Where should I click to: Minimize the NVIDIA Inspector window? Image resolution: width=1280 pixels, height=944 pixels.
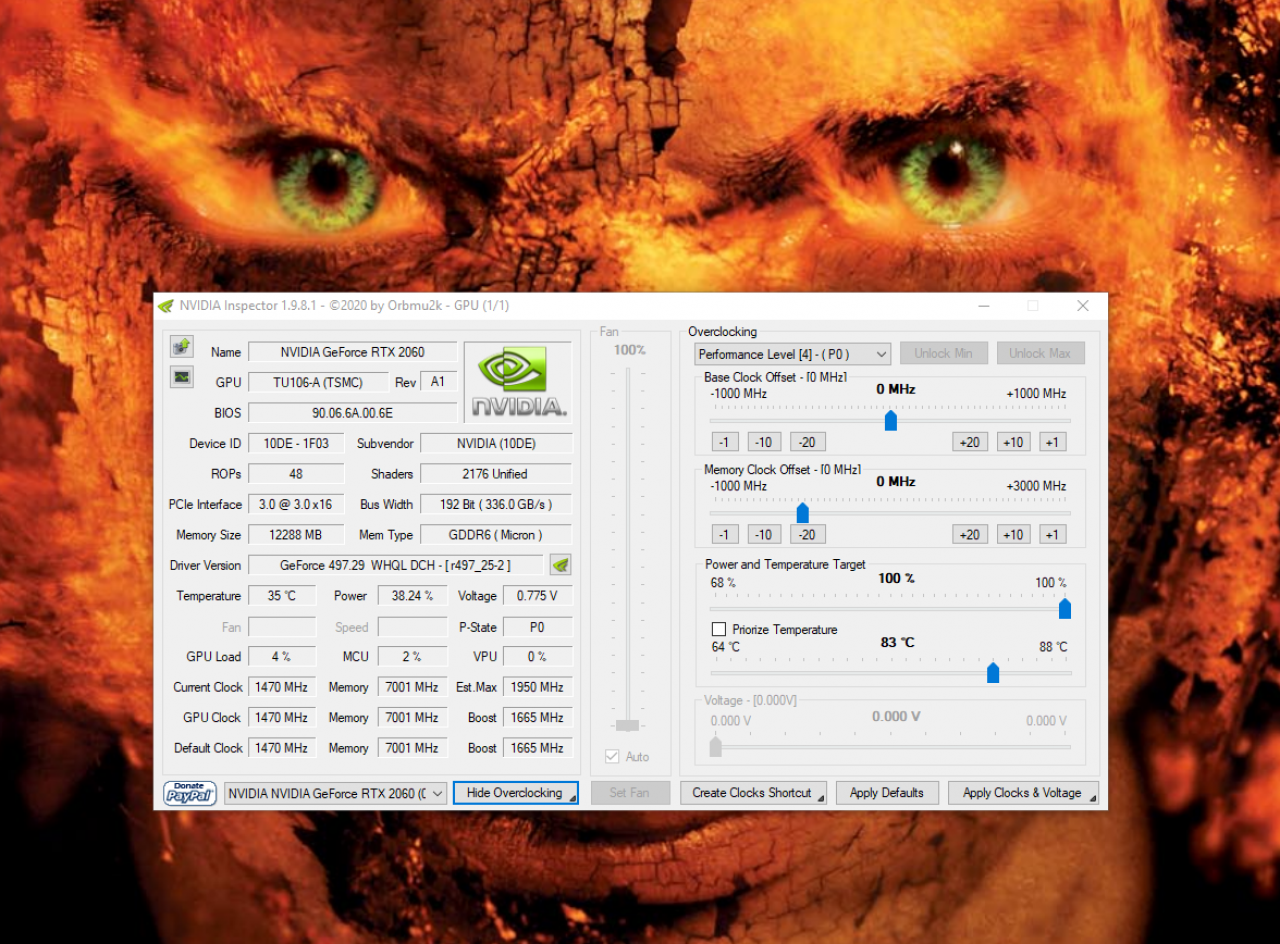click(984, 306)
